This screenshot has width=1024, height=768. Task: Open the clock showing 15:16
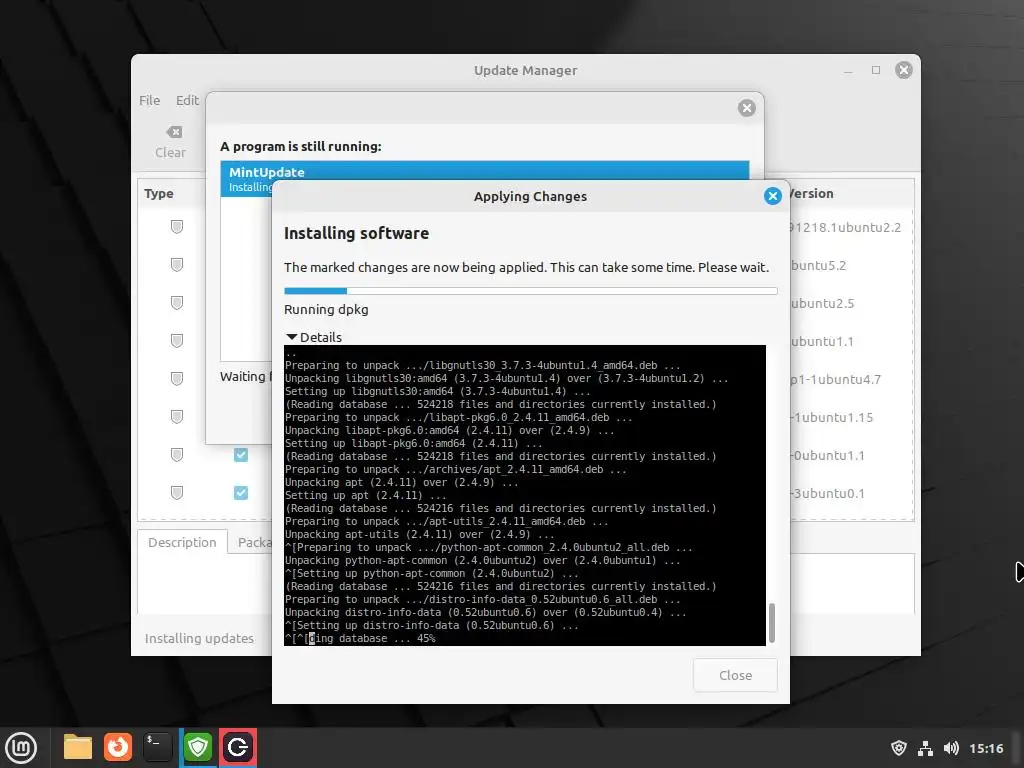(986, 748)
